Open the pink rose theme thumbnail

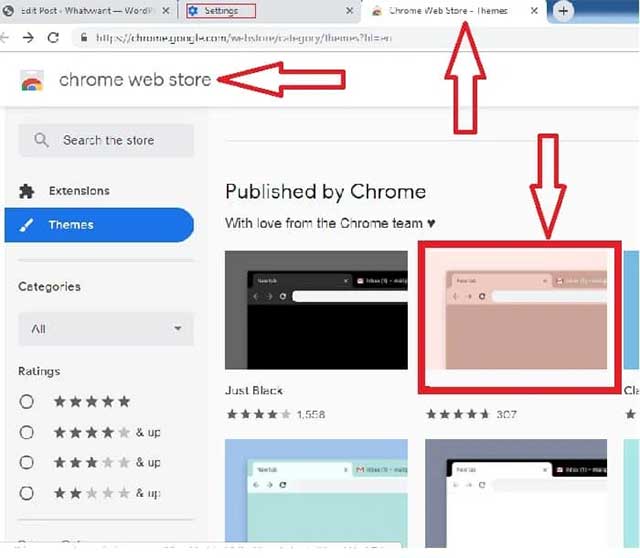pyautogui.click(x=516, y=310)
